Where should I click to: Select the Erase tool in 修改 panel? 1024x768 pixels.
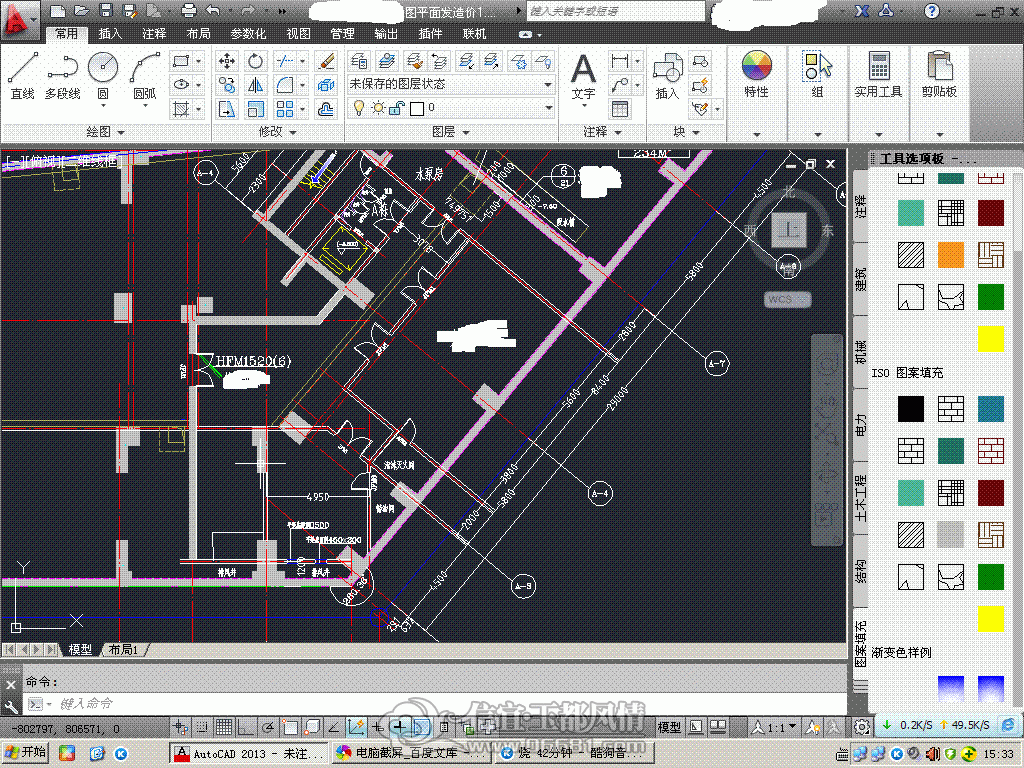pos(325,61)
